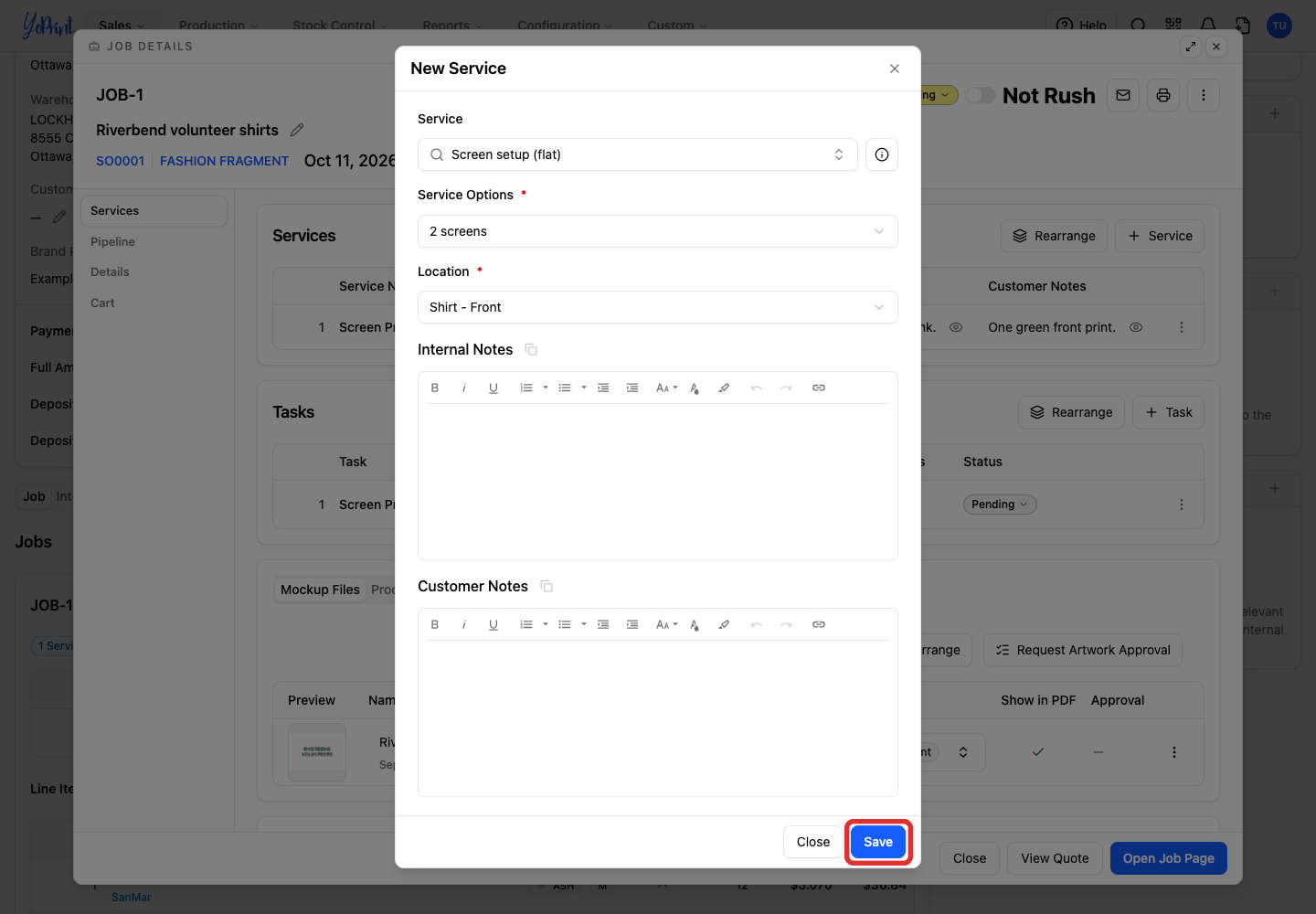The height and width of the screenshot is (914, 1316).
Task: Apply bold in Customer Notes toolbar
Action: pos(435,624)
